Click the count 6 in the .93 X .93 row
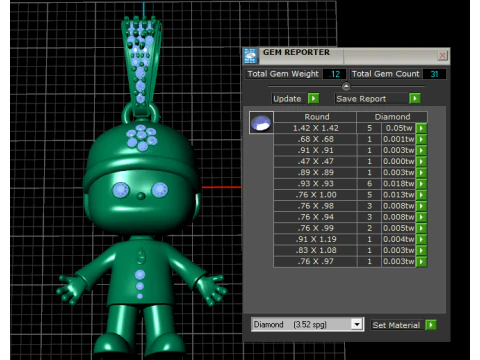The width and height of the screenshot is (480, 360). pyautogui.click(x=369, y=184)
